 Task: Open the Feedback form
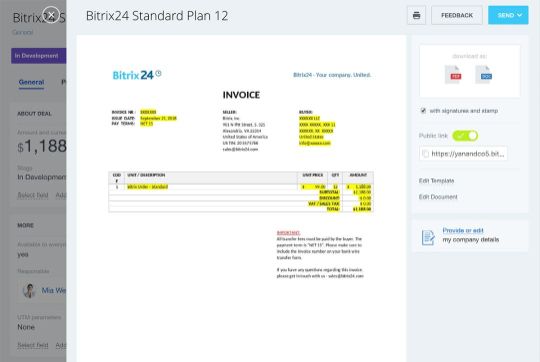(457, 15)
